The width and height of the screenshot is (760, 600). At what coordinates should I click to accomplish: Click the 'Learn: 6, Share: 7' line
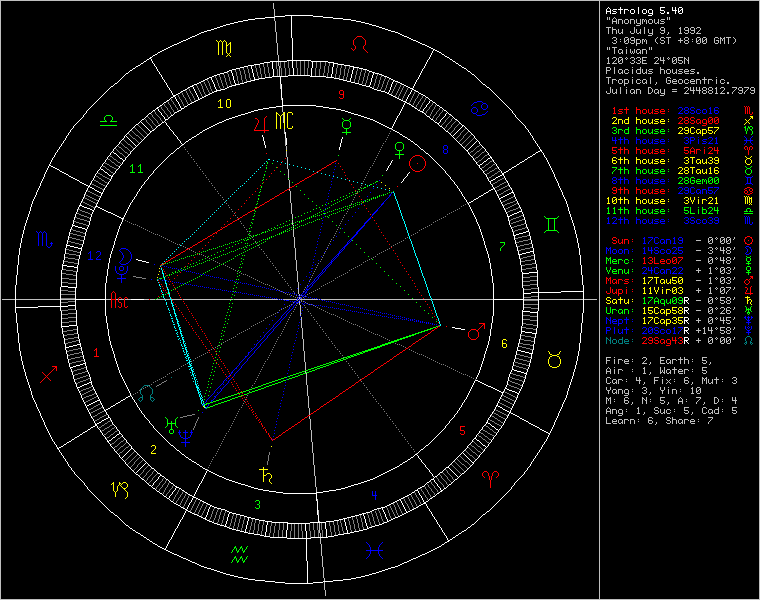click(x=659, y=421)
